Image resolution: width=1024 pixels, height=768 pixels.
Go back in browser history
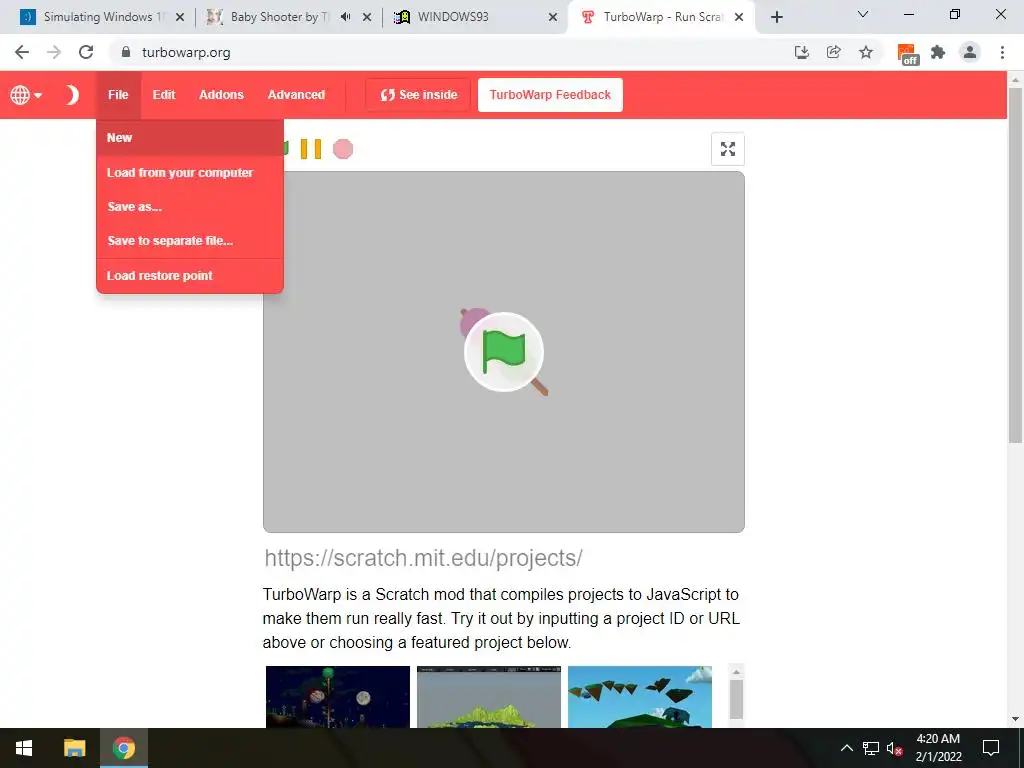(x=22, y=52)
